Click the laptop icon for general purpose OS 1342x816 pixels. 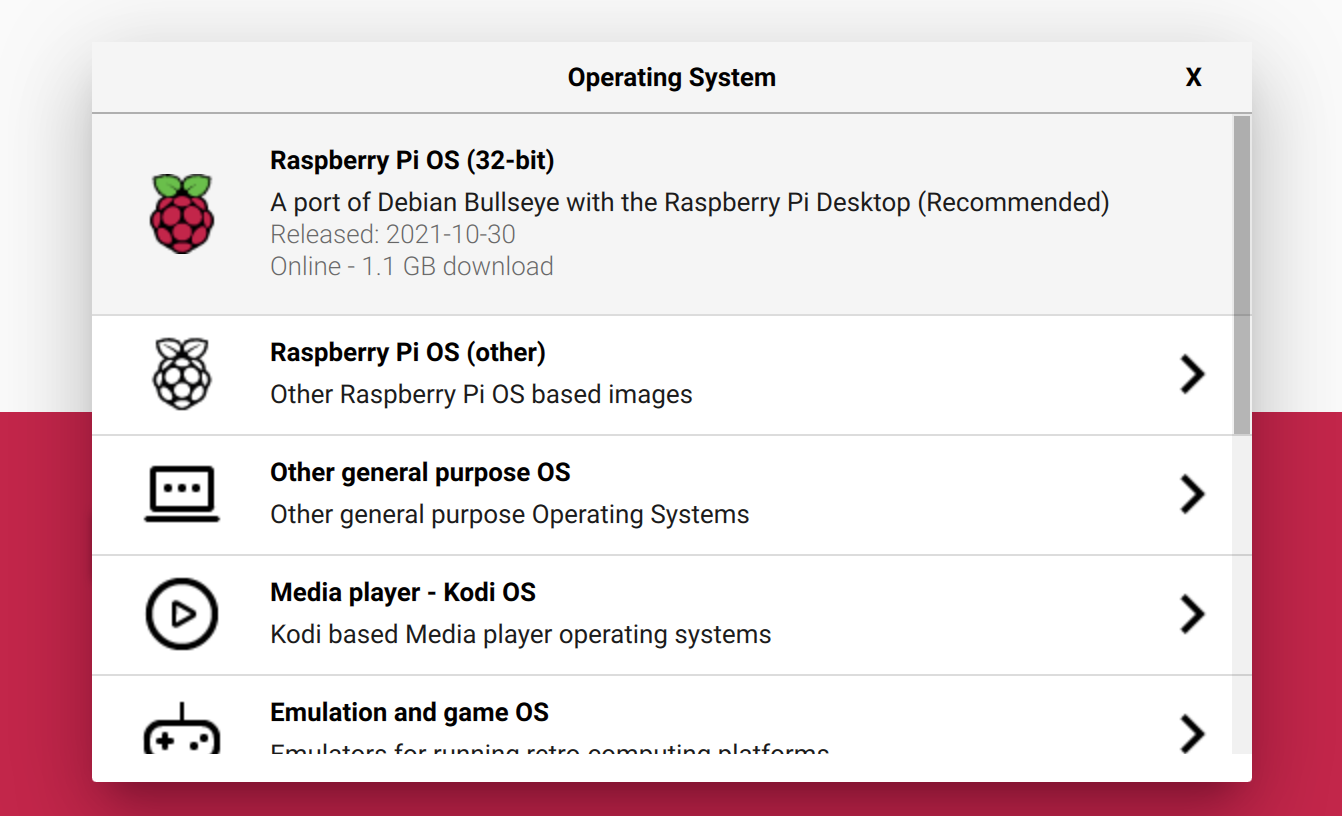pyautogui.click(x=182, y=494)
